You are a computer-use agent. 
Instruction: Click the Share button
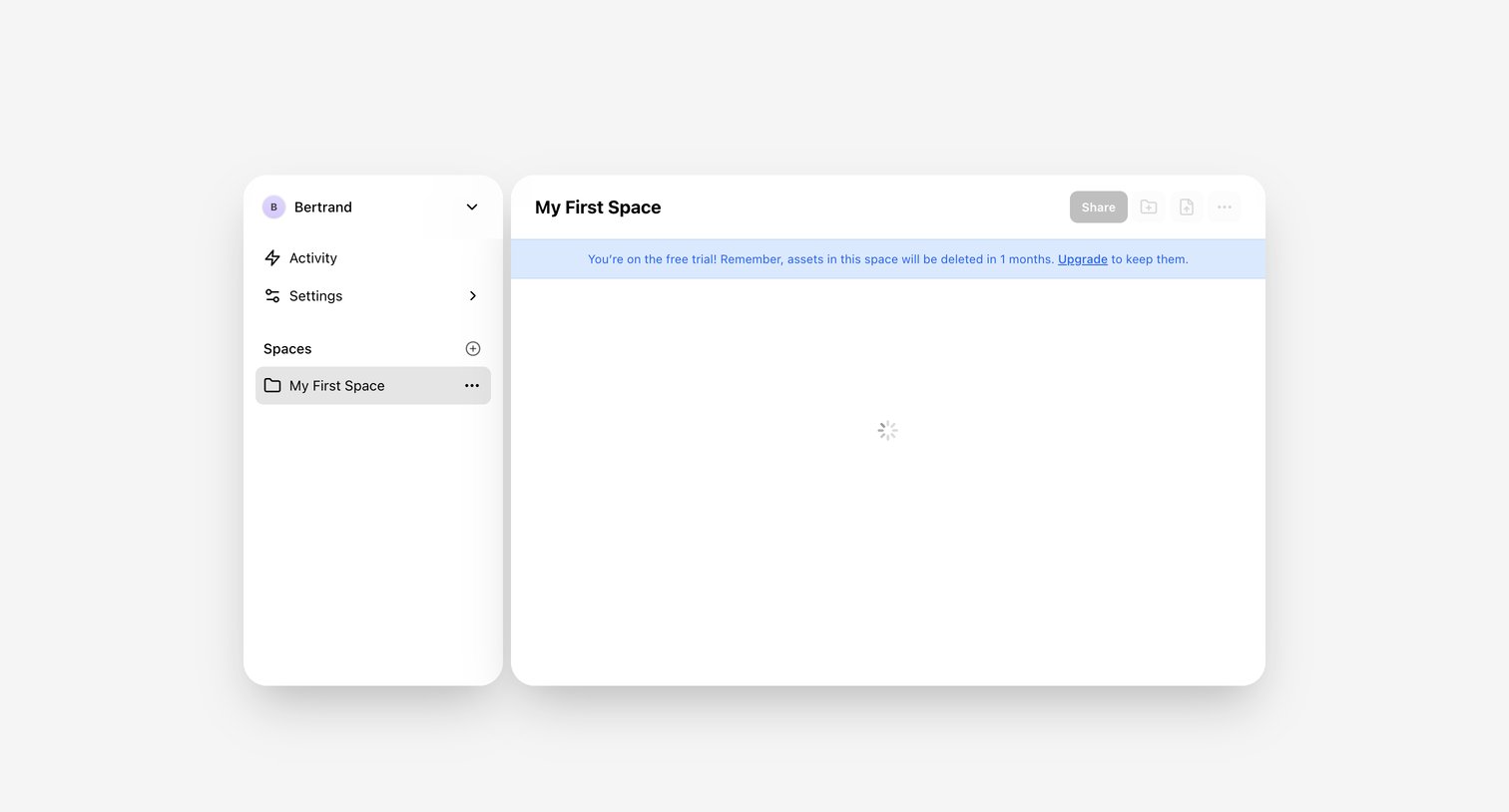point(1099,207)
